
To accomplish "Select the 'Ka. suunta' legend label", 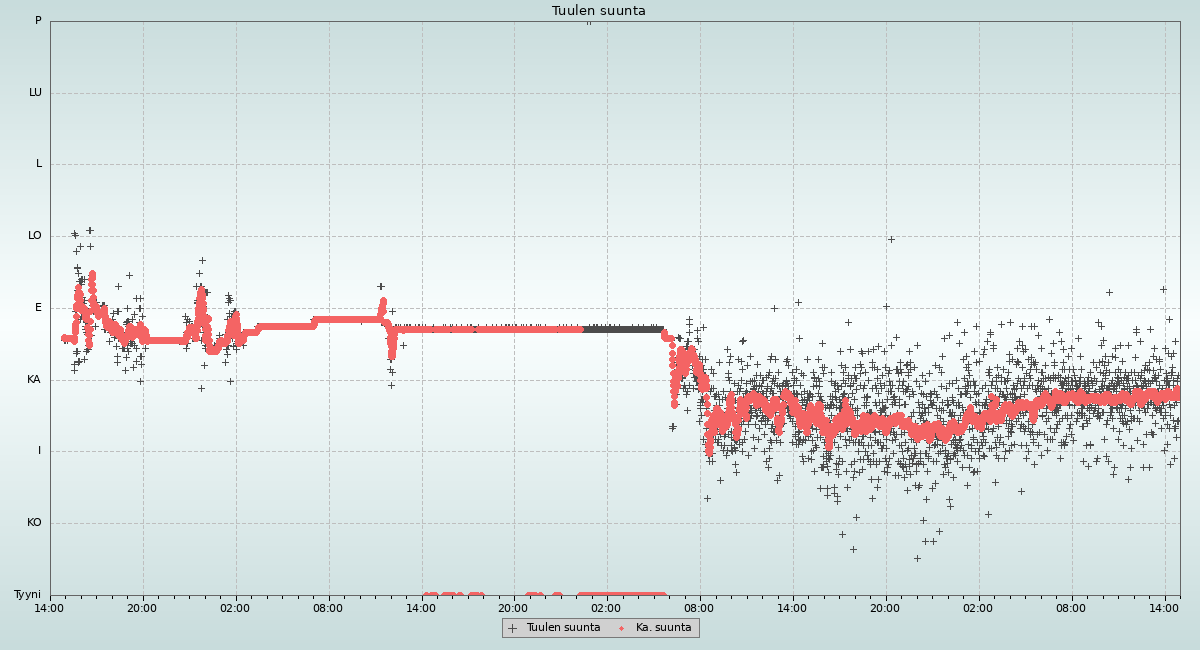I will 663,628.
